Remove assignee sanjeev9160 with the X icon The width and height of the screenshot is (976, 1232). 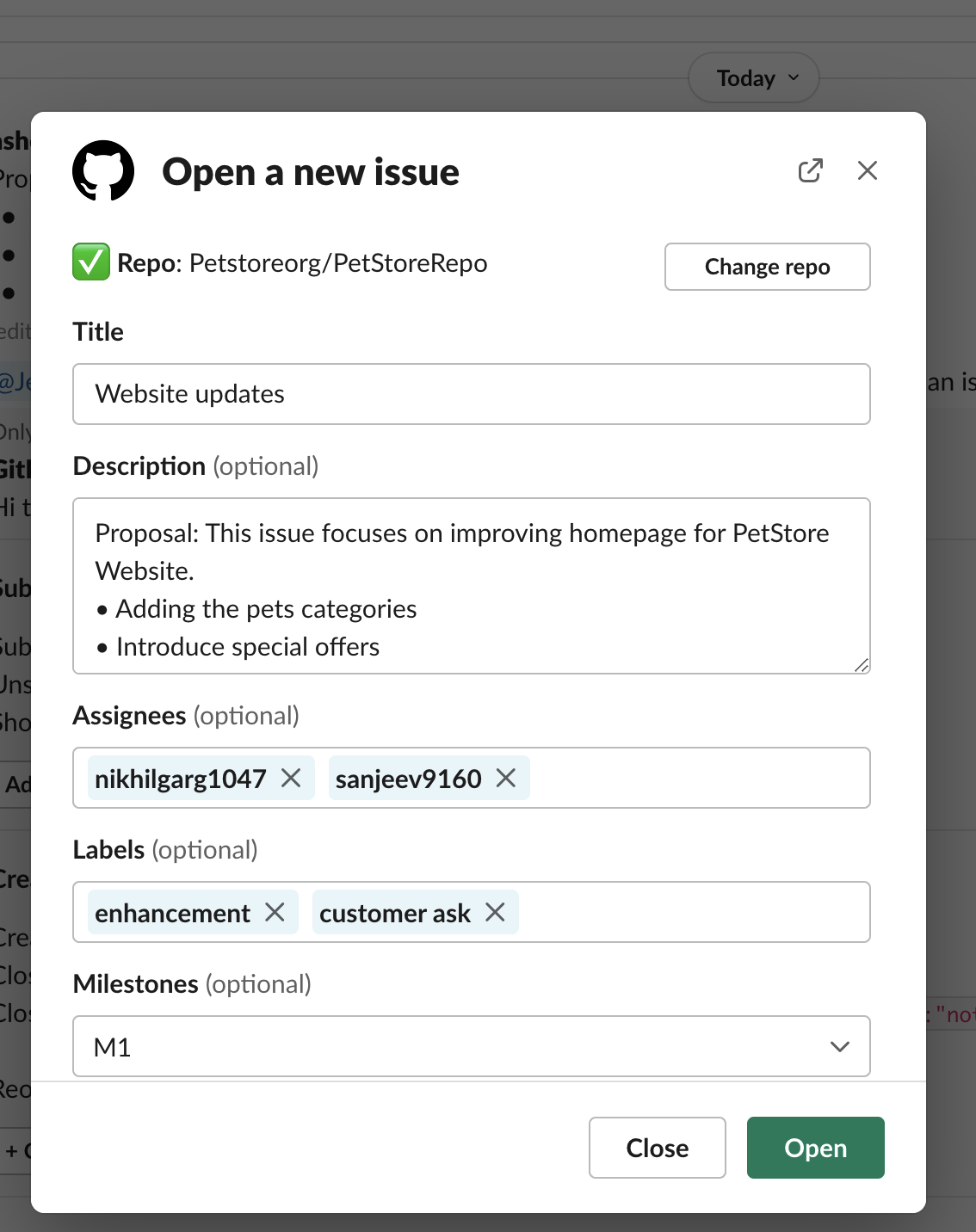pos(507,778)
